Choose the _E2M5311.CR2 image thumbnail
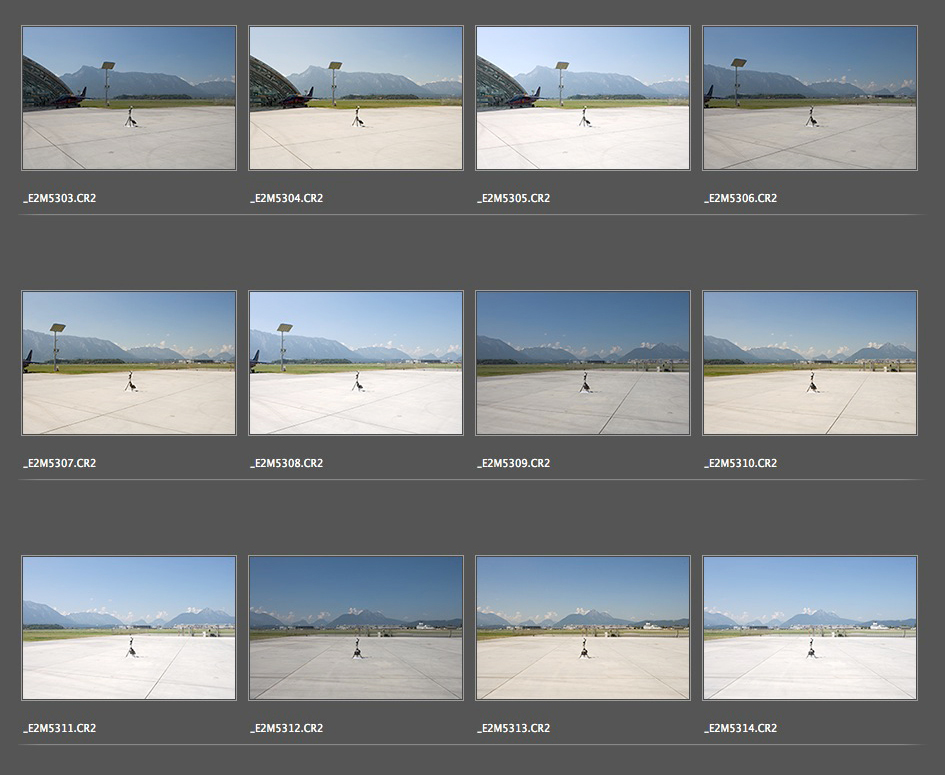Screen dimensions: 945x775 [x=129, y=628]
